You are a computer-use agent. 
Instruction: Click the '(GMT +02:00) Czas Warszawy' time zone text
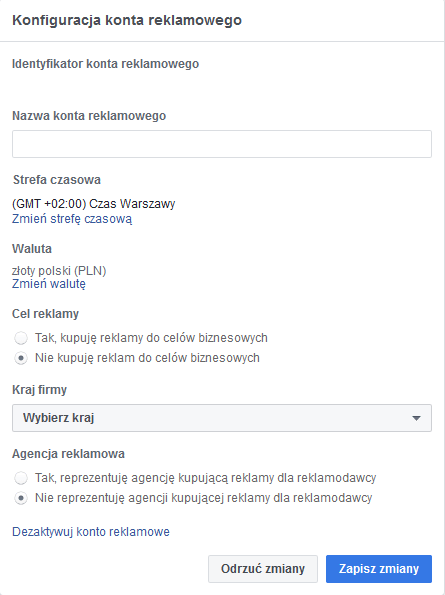click(x=94, y=204)
